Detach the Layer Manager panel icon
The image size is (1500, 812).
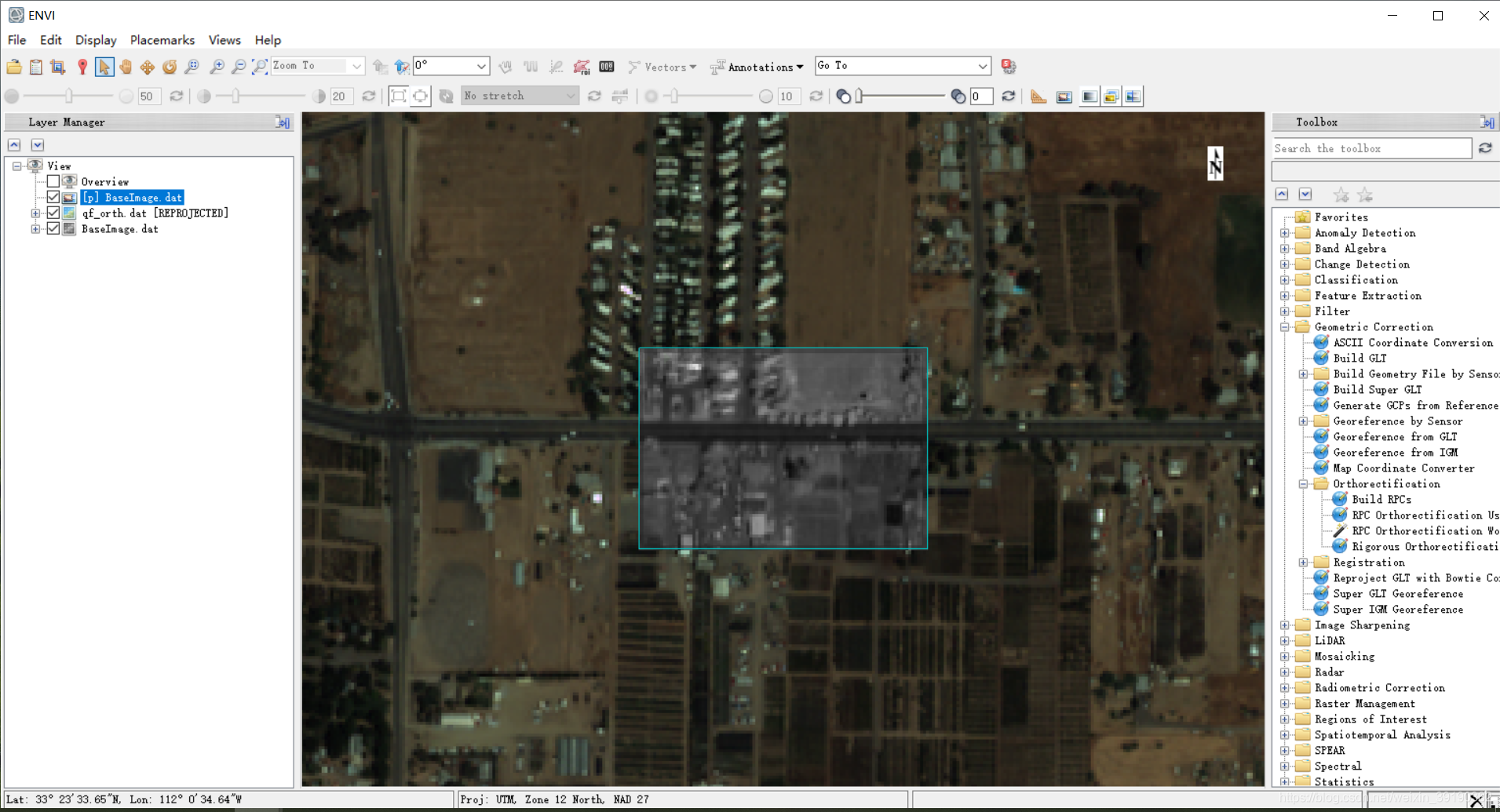point(283,122)
